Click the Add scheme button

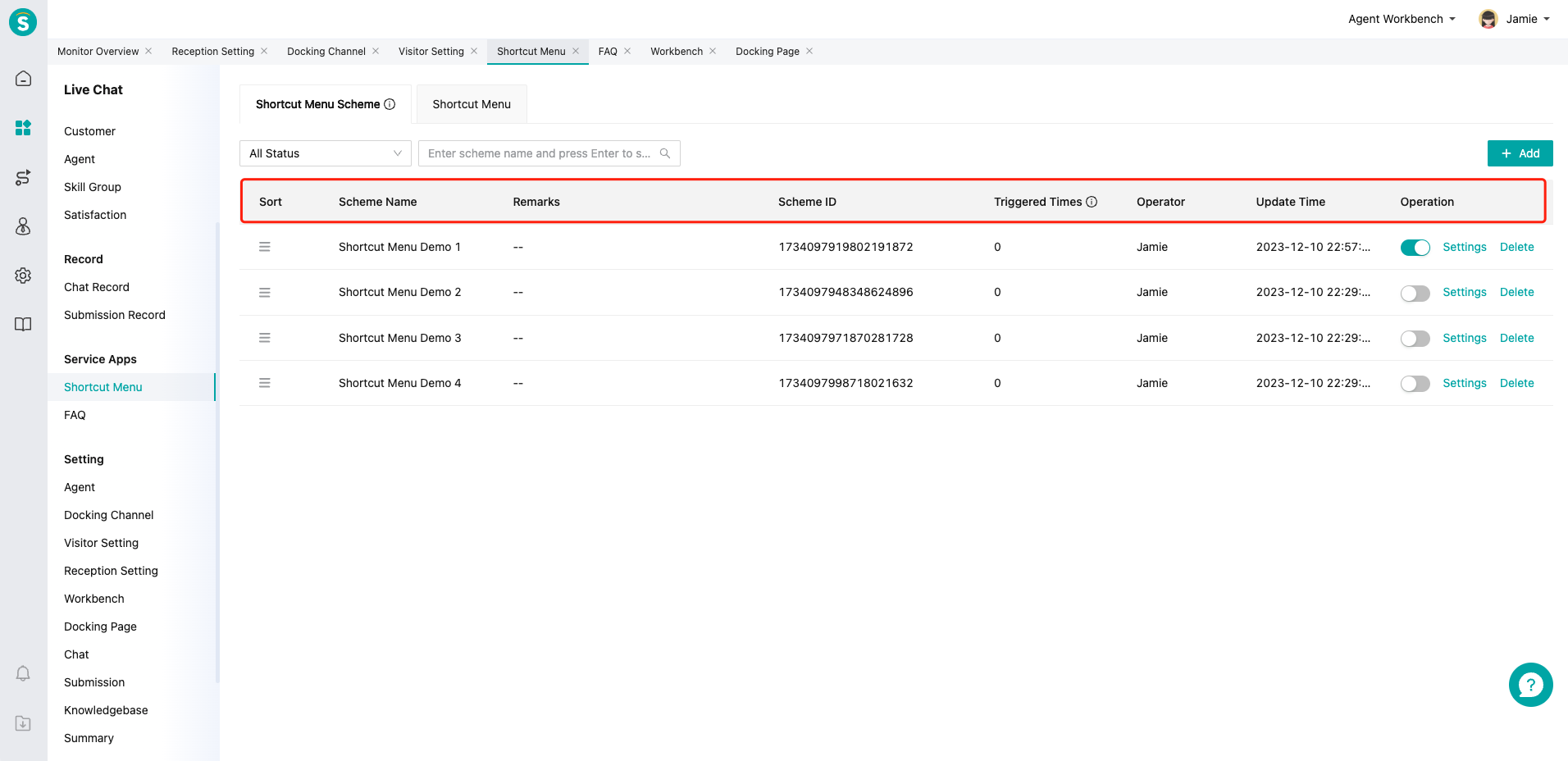(x=1520, y=153)
